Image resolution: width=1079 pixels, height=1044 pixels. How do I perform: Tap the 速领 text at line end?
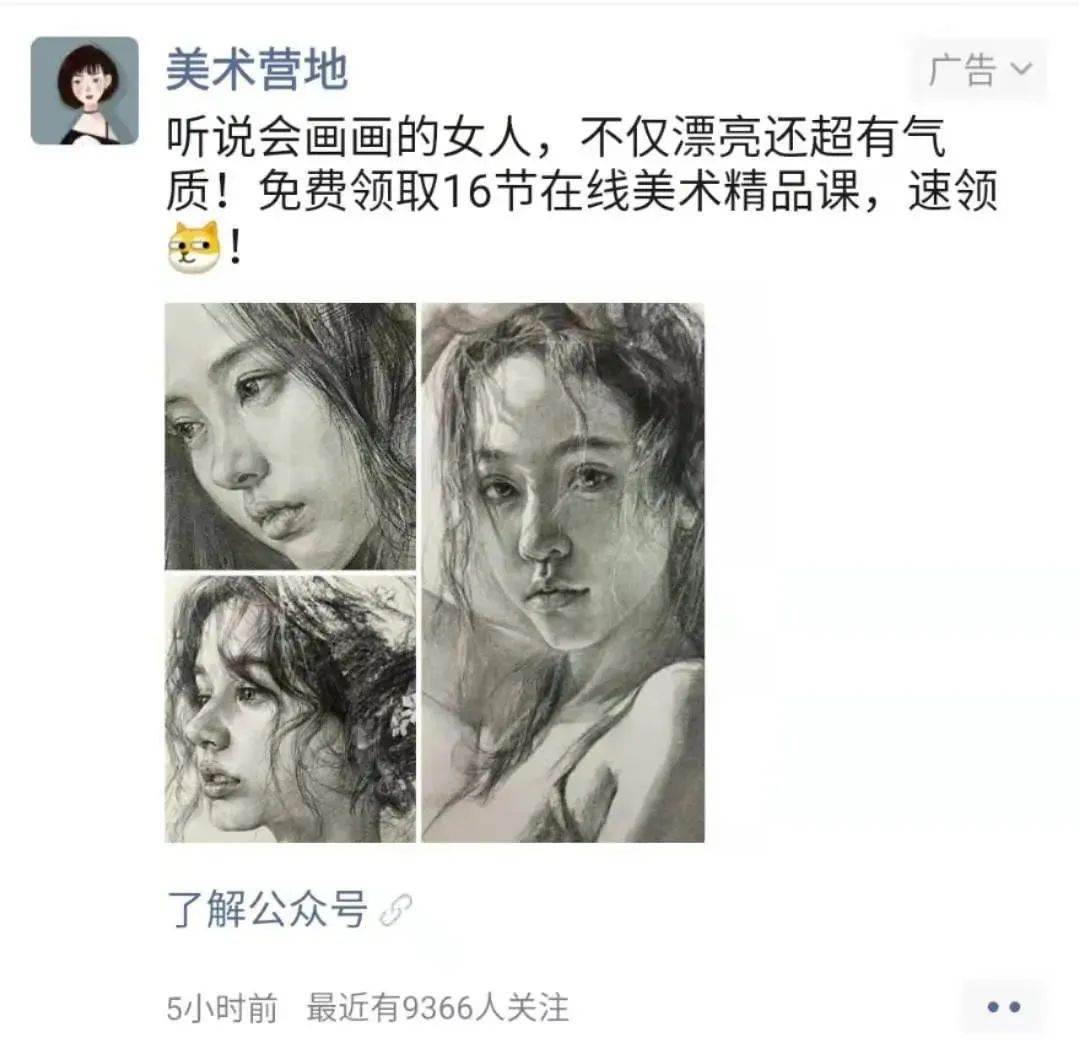point(952,191)
